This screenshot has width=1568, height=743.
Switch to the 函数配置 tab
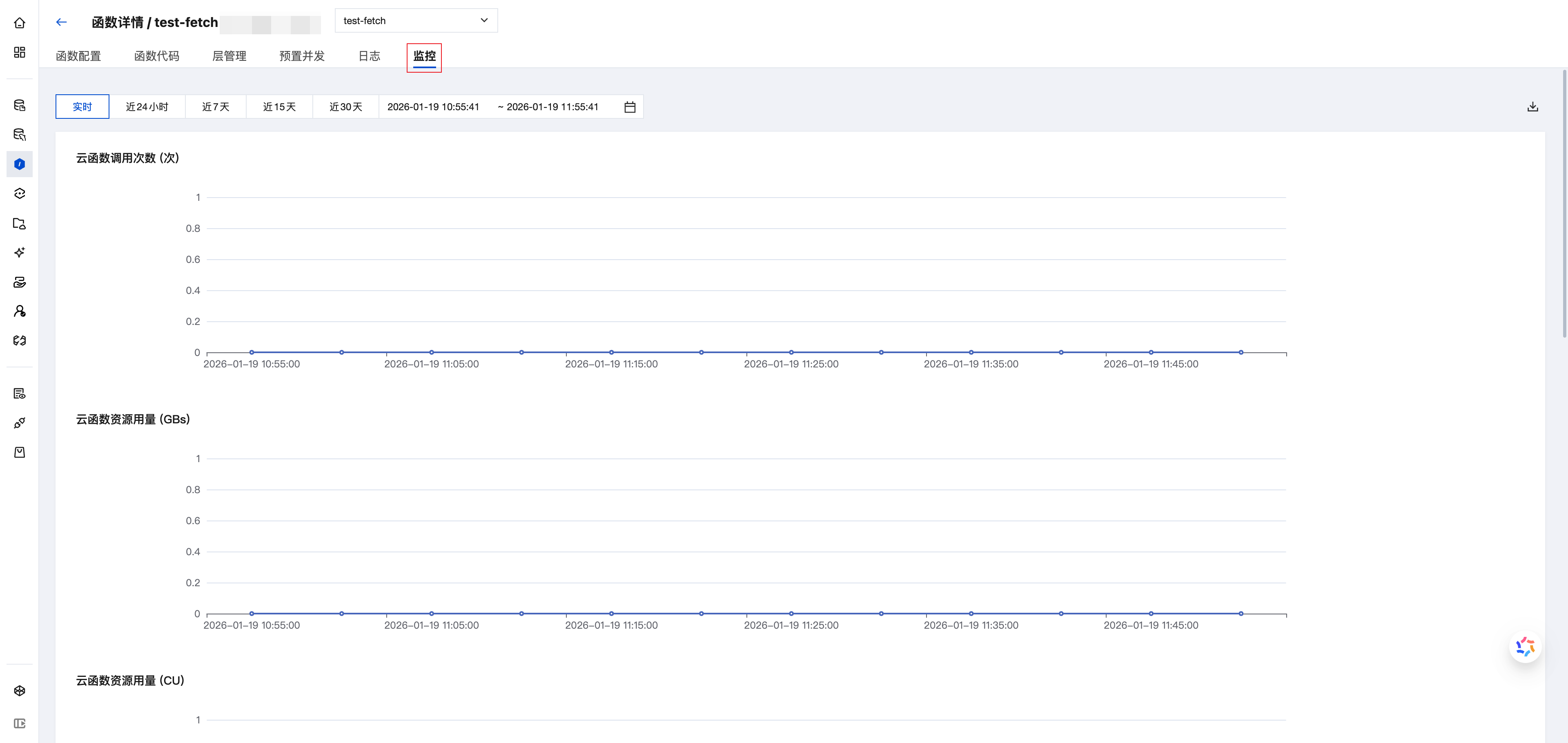tap(78, 56)
